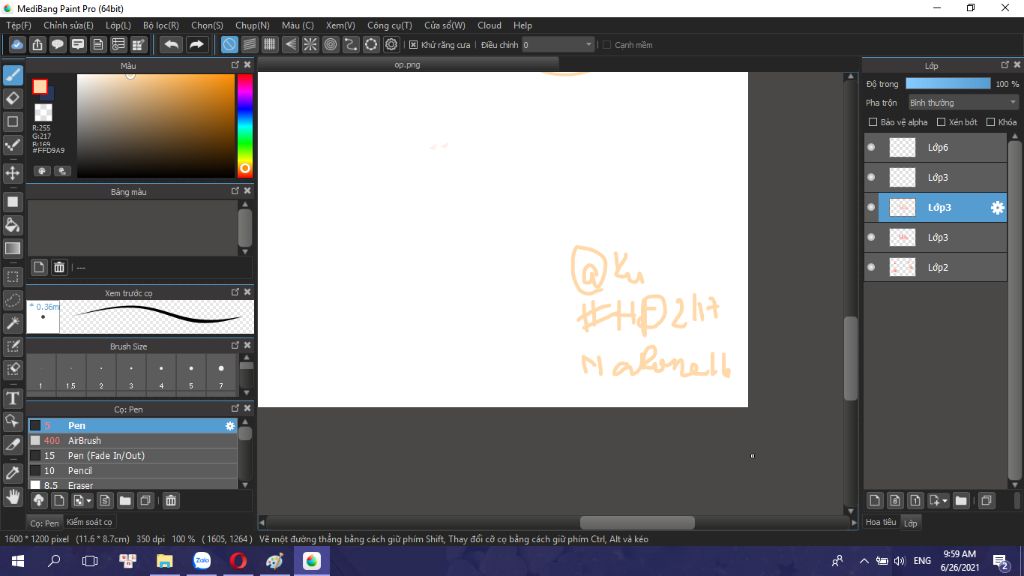Screen dimensions: 1024x576
Task: Enable the parallel lines snap guide
Action: coord(249,44)
